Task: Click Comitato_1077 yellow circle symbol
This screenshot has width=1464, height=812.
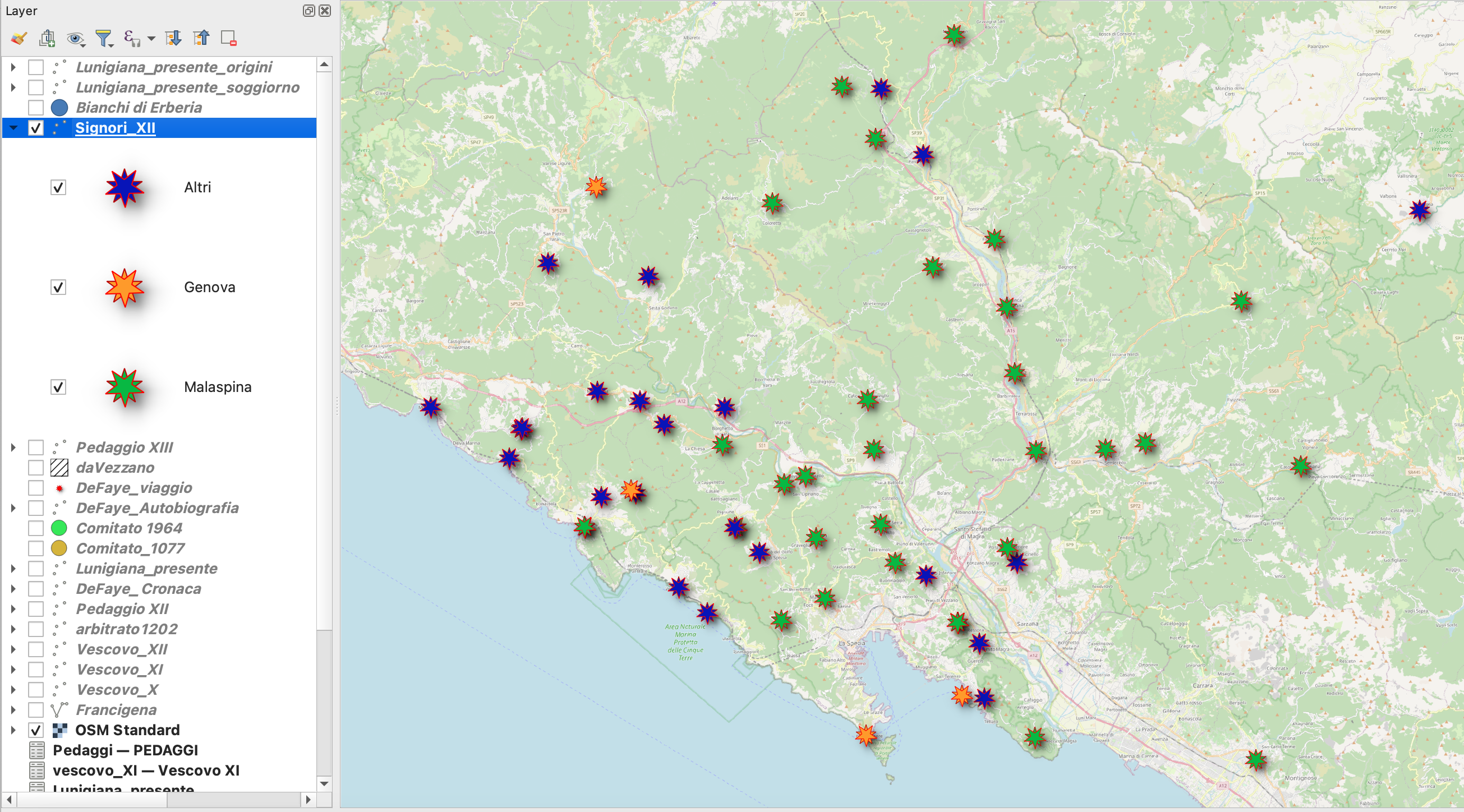Action: tap(59, 548)
